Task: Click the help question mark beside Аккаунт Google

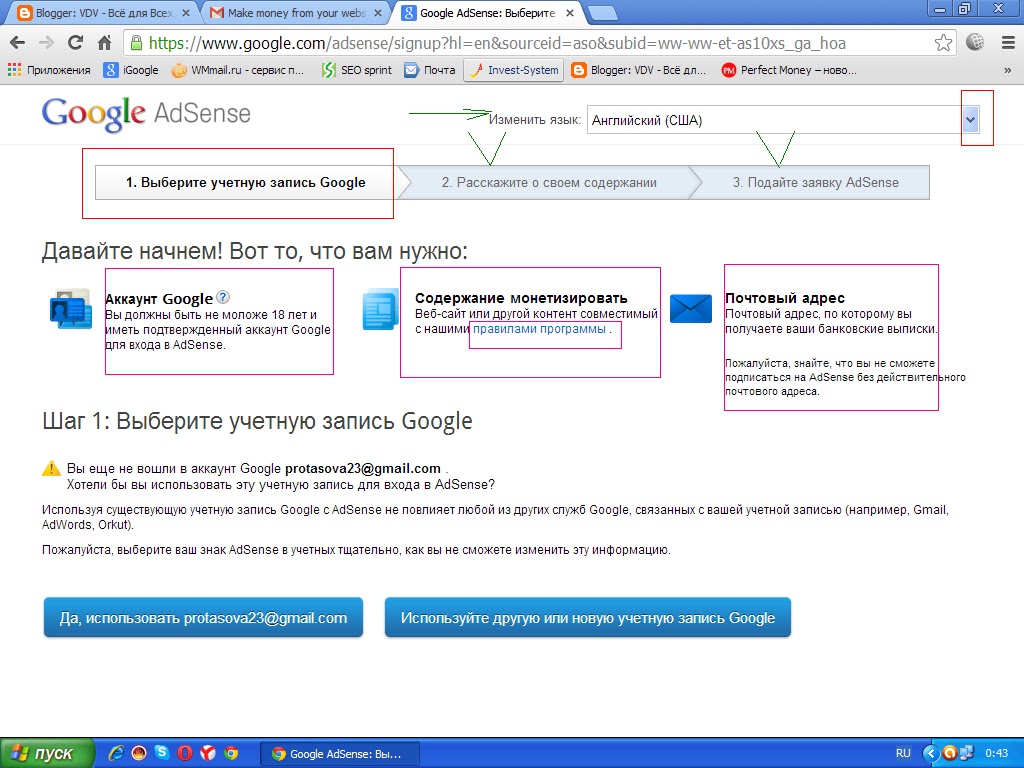Action: [223, 297]
